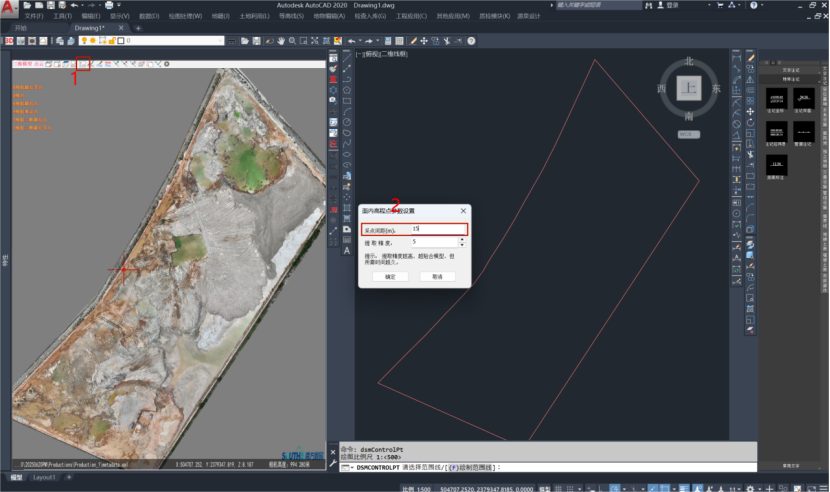This screenshot has height=492, width=830.
Task: Click the help question mark icon
Action: [471, 41]
